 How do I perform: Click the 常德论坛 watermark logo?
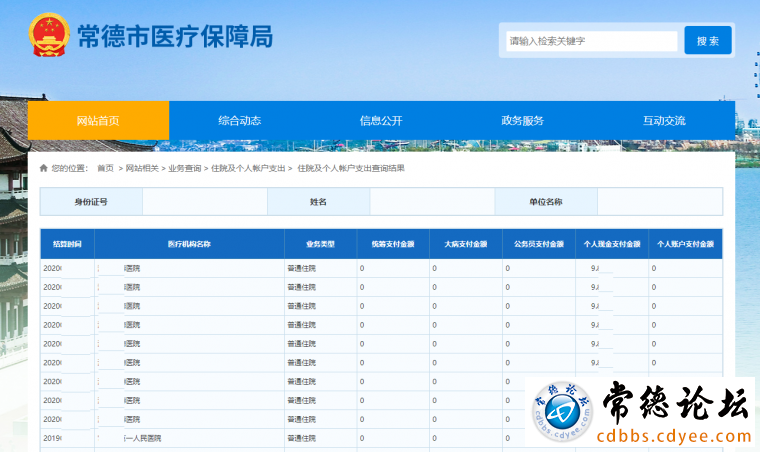click(x=641, y=414)
